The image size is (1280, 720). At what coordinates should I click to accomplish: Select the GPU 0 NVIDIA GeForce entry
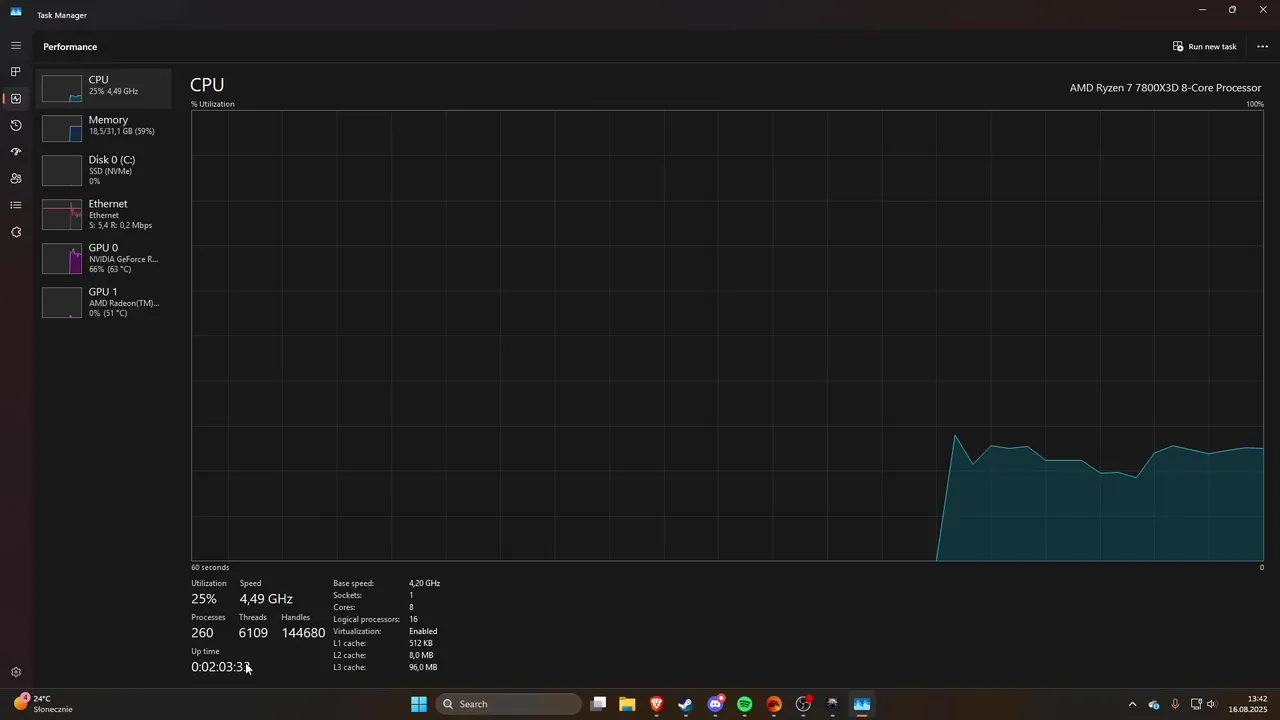pos(104,258)
